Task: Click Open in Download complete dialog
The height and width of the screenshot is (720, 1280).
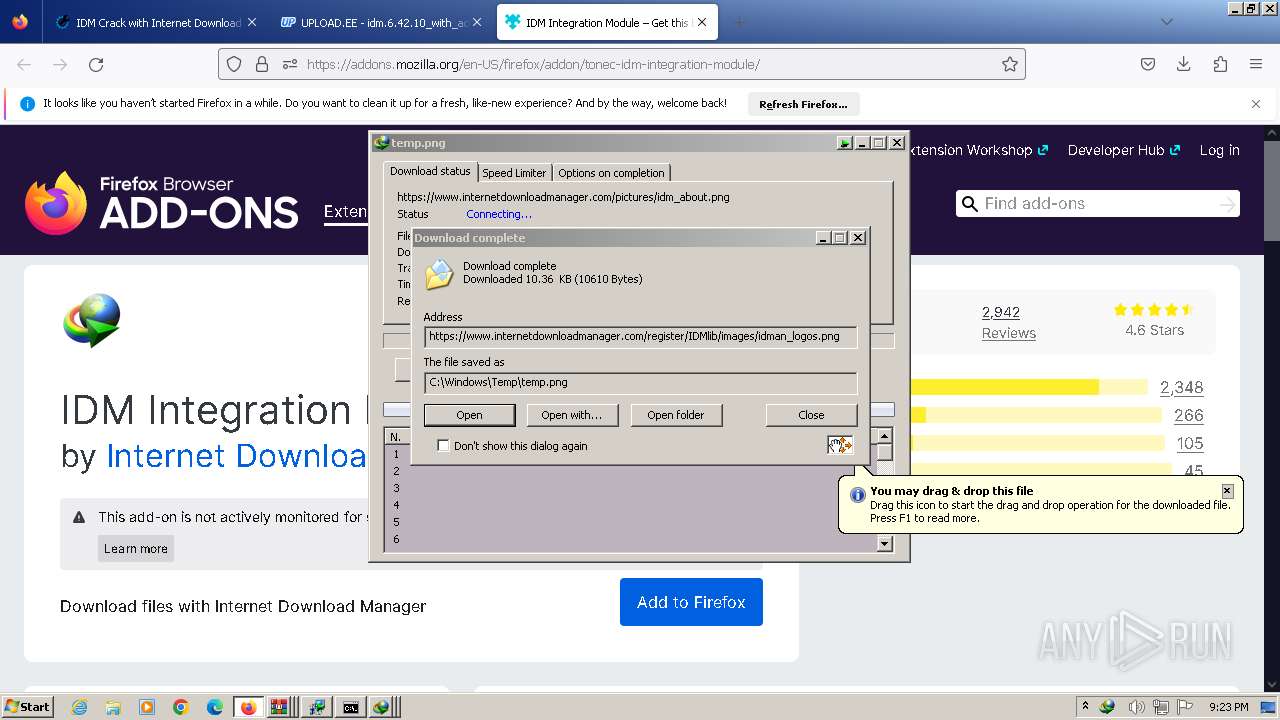Action: (469, 415)
